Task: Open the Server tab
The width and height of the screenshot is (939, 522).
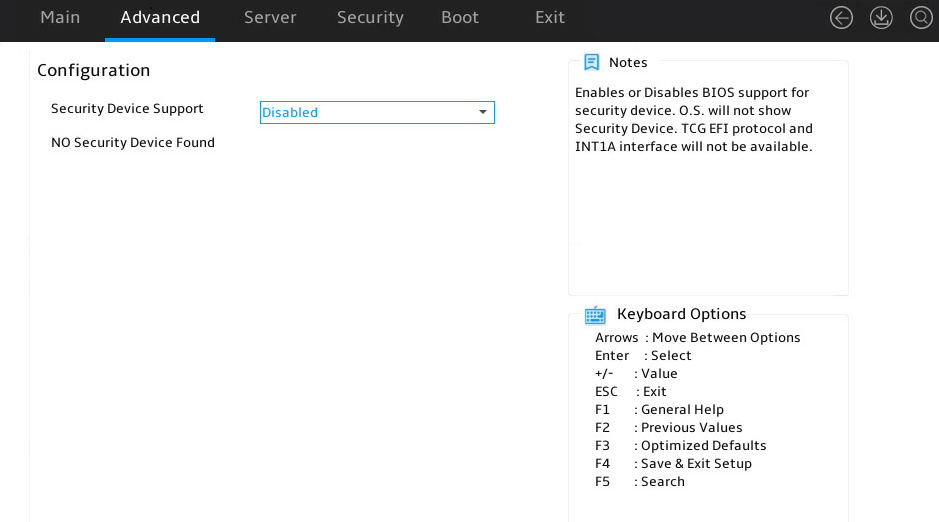Action: click(270, 17)
